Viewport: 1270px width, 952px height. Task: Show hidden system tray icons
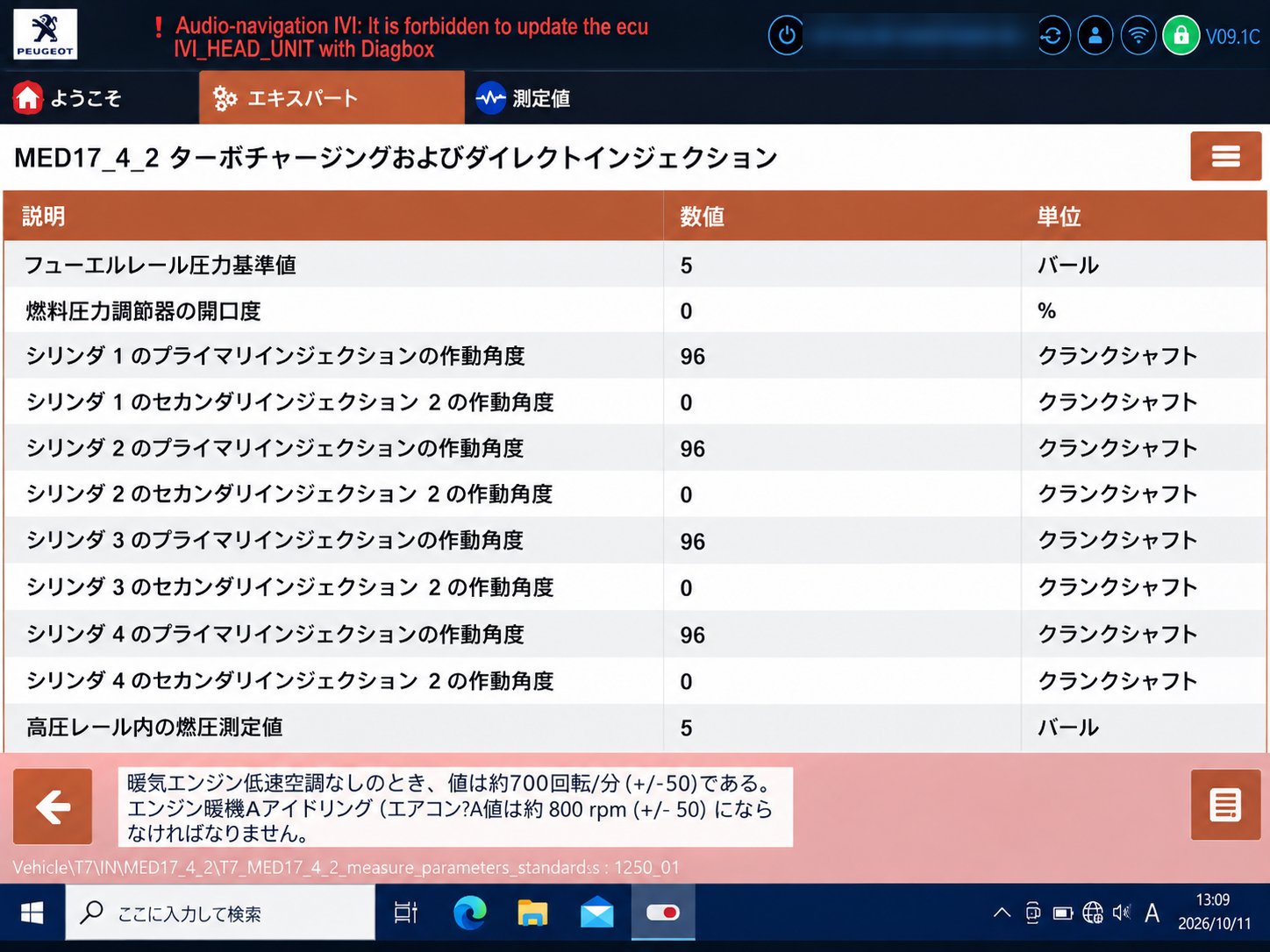1002,913
